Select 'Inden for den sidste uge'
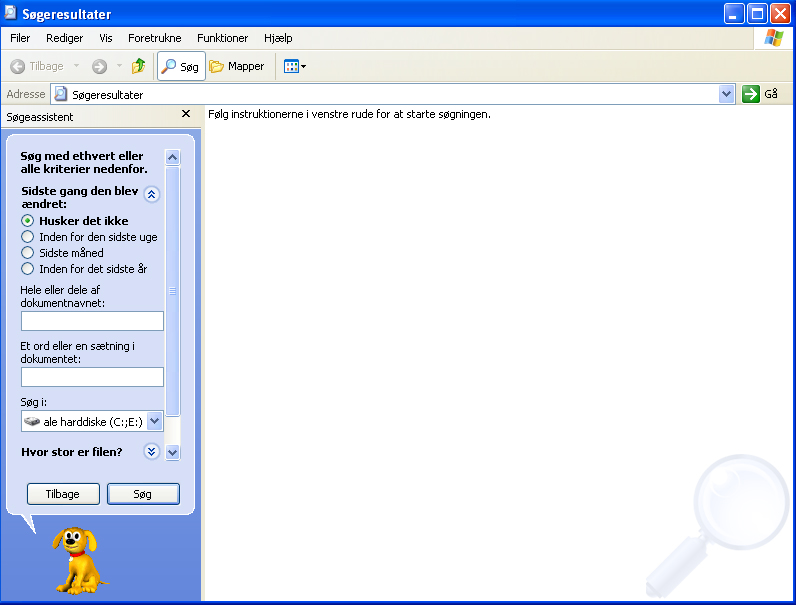Viewport: 796px width, 605px height. coord(28,237)
